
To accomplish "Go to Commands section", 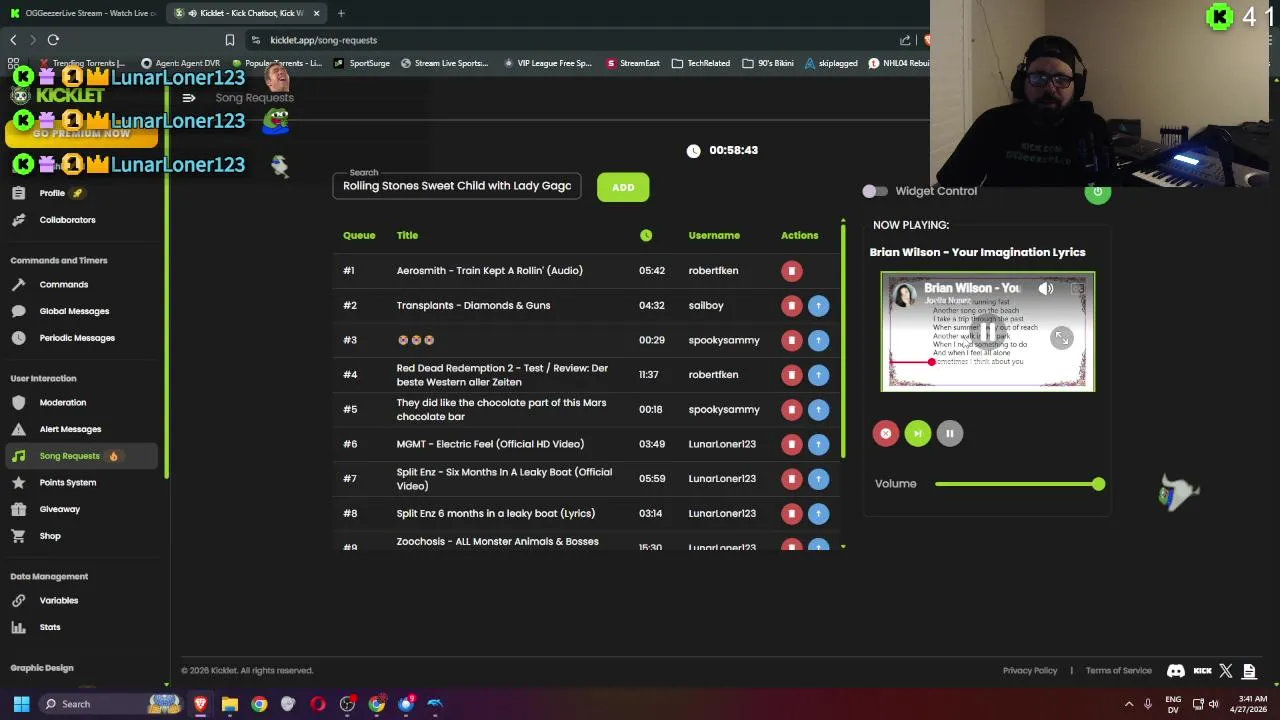I will 63,285.
